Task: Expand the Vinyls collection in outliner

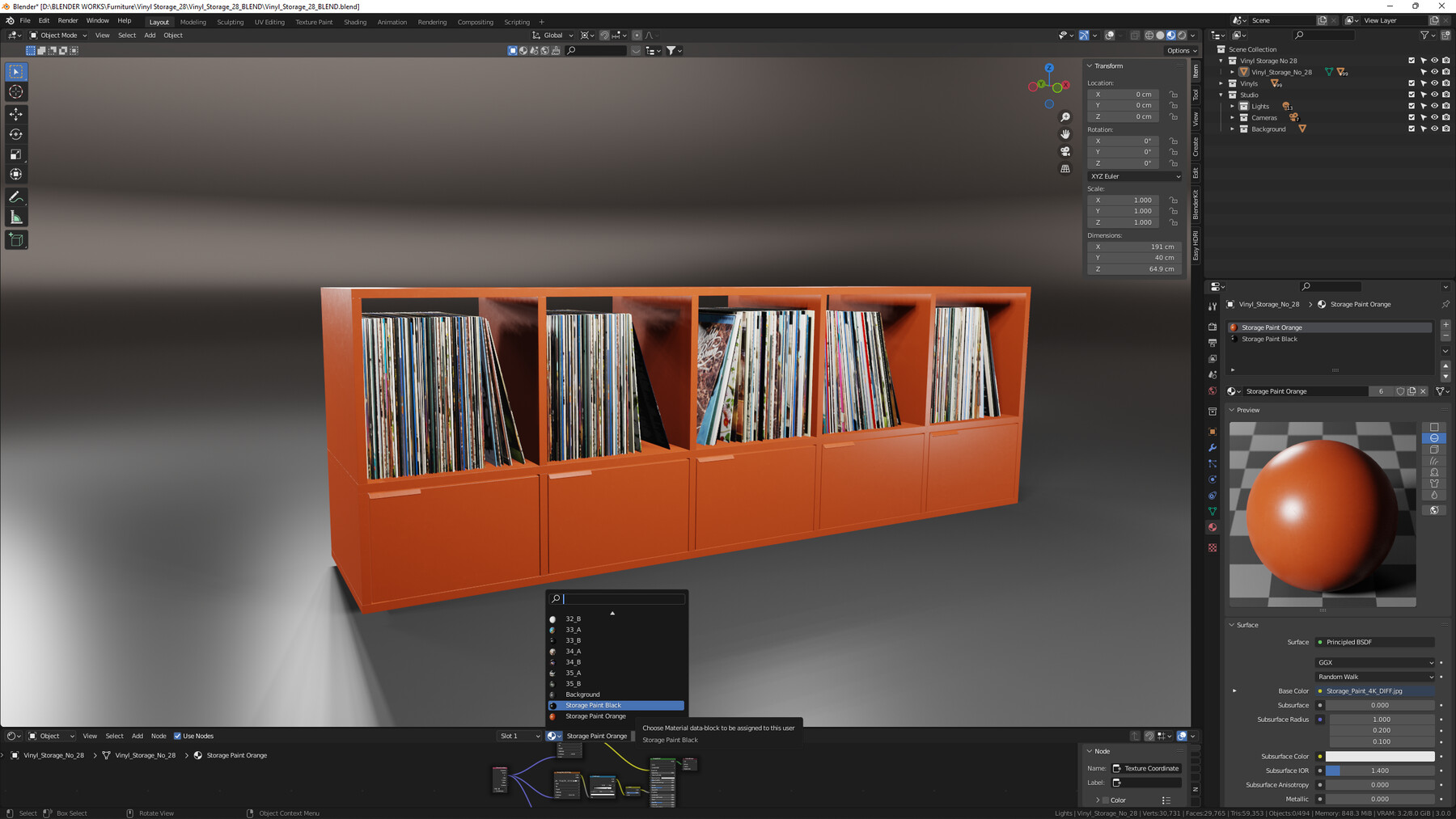Action: click(x=1221, y=83)
